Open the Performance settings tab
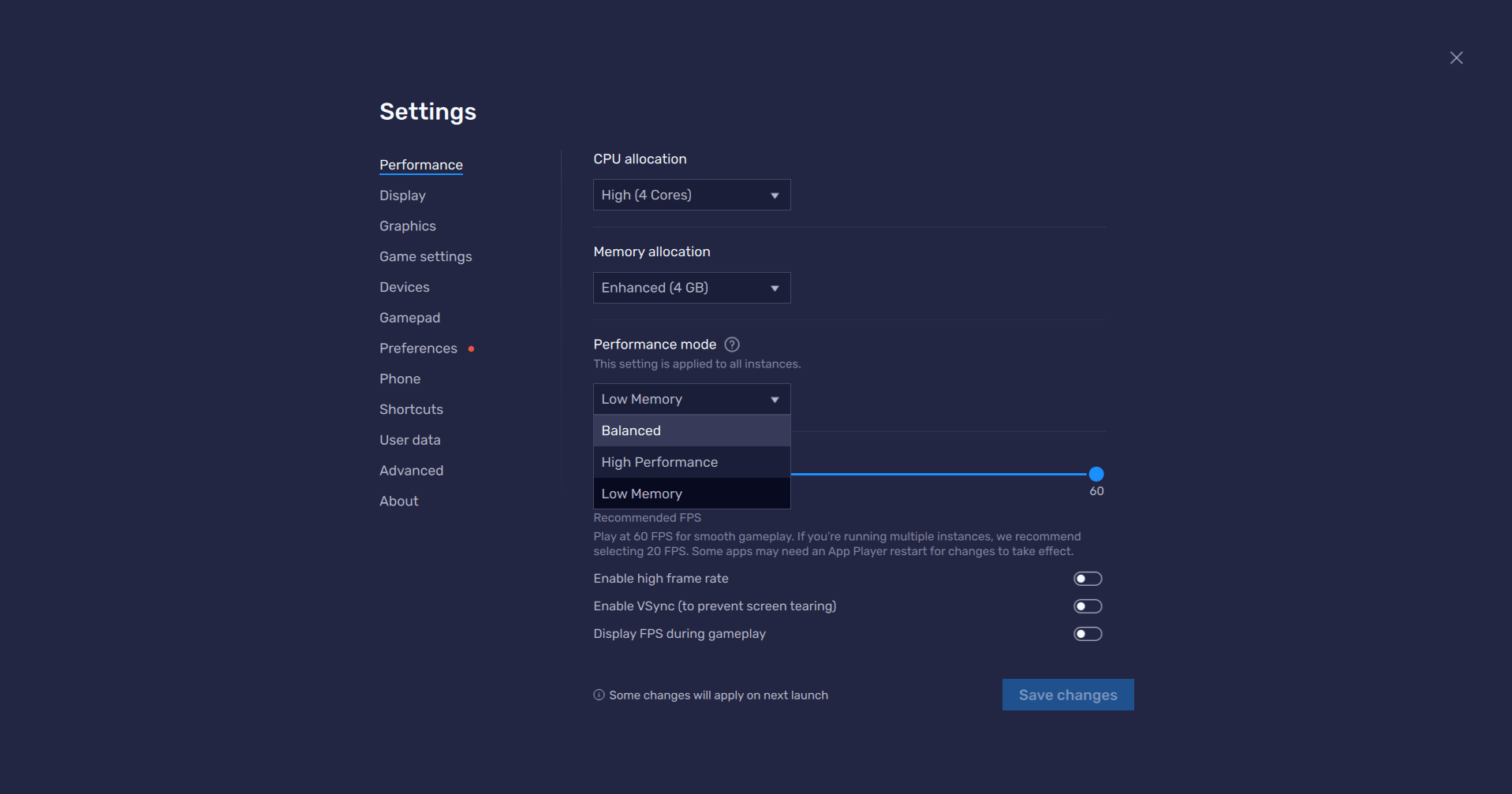 click(421, 165)
